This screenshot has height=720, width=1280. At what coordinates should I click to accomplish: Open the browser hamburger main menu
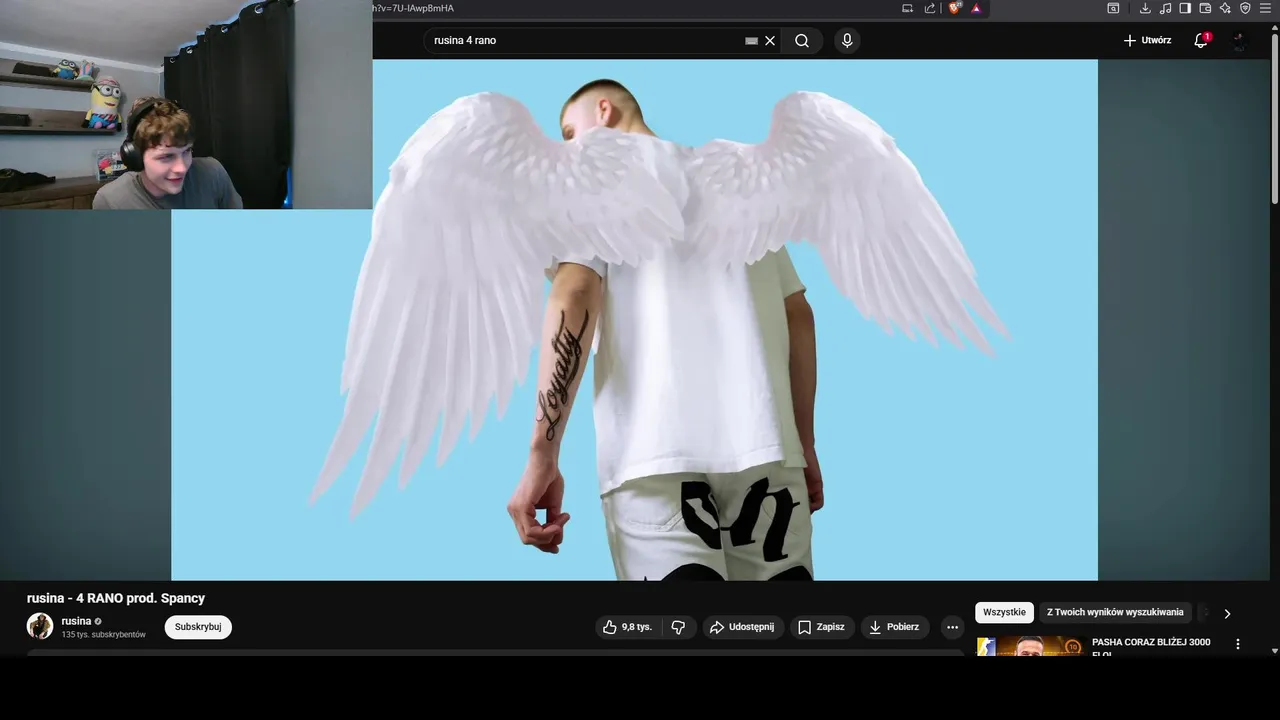1265,8
